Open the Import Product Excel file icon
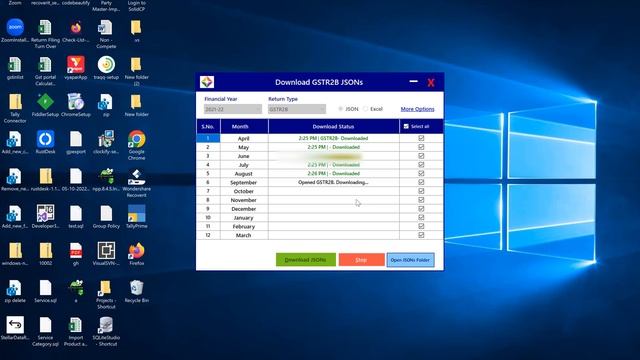 76,325
